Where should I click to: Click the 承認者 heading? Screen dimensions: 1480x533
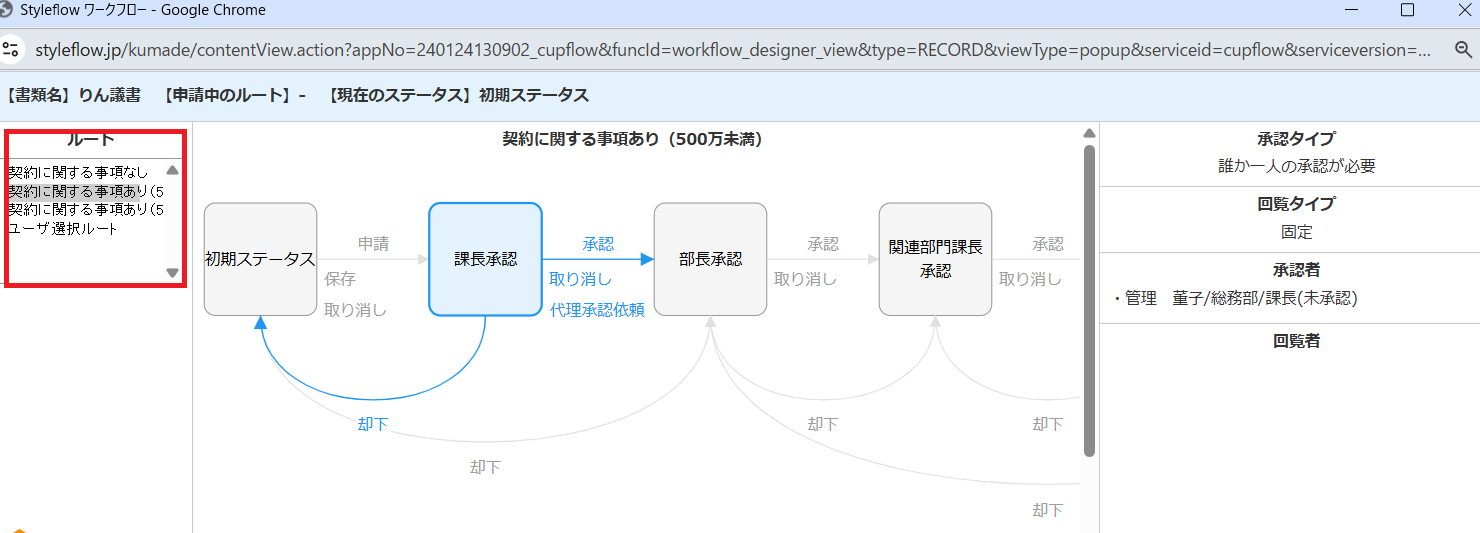coord(1296,270)
